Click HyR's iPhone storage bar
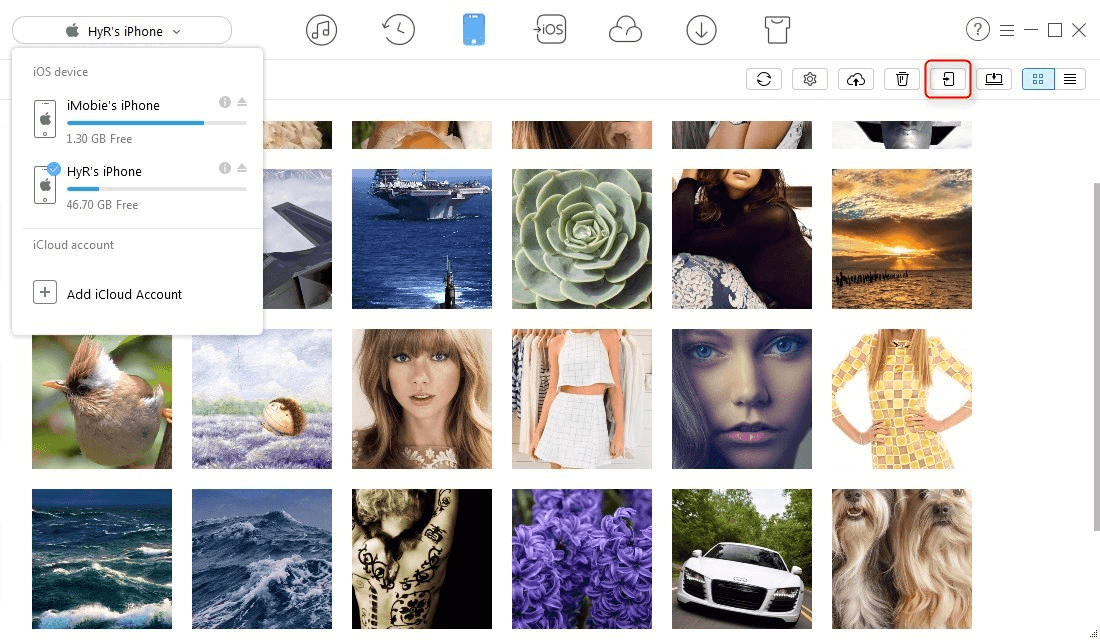The width and height of the screenshot is (1100, 640). tap(156, 189)
